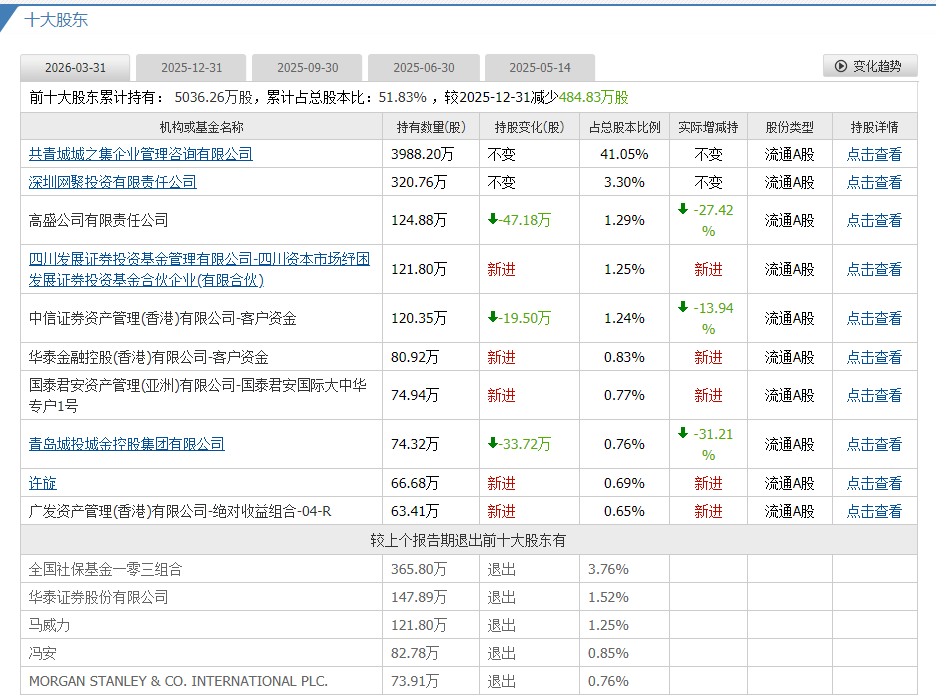Open 共青城城之集企业管理咨询有限公司 shareholder link
The height and width of the screenshot is (700, 936).
(x=141, y=154)
